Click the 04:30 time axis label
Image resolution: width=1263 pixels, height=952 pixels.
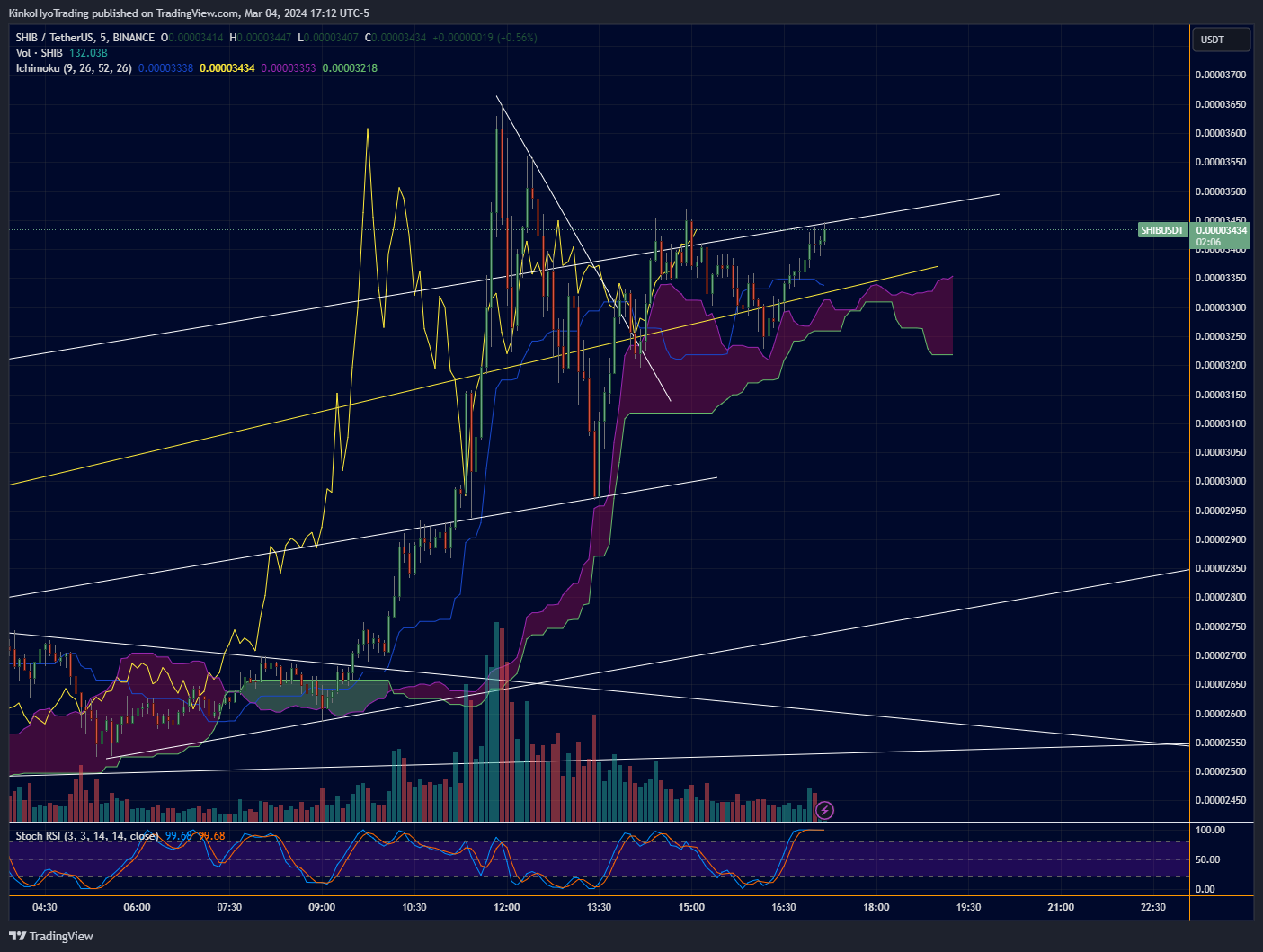tap(45, 907)
